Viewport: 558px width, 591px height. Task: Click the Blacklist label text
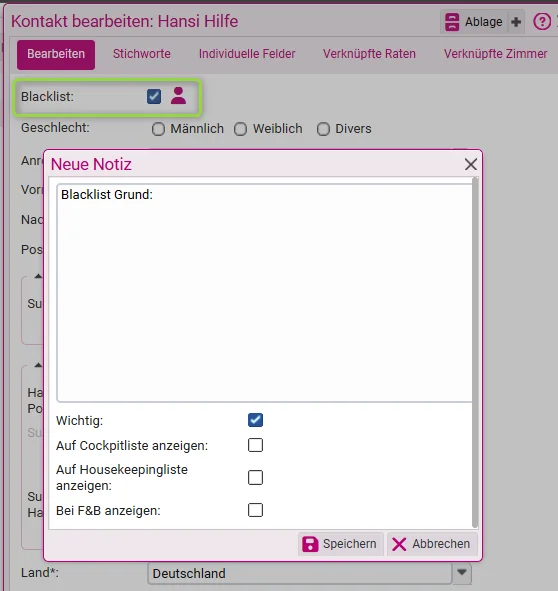[x=48, y=96]
